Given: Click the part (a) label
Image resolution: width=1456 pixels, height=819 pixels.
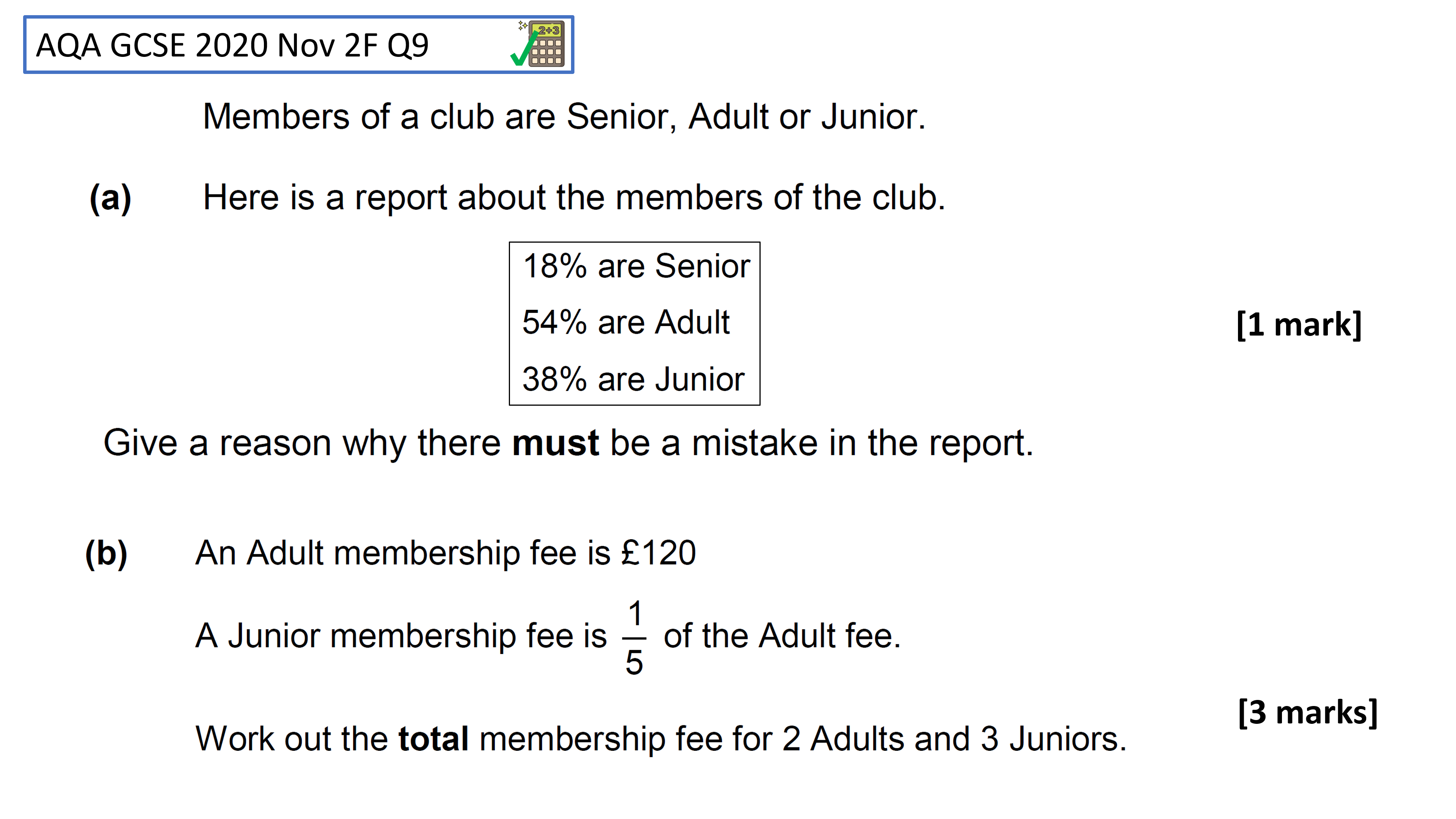Looking at the screenshot, I should pos(111,198).
